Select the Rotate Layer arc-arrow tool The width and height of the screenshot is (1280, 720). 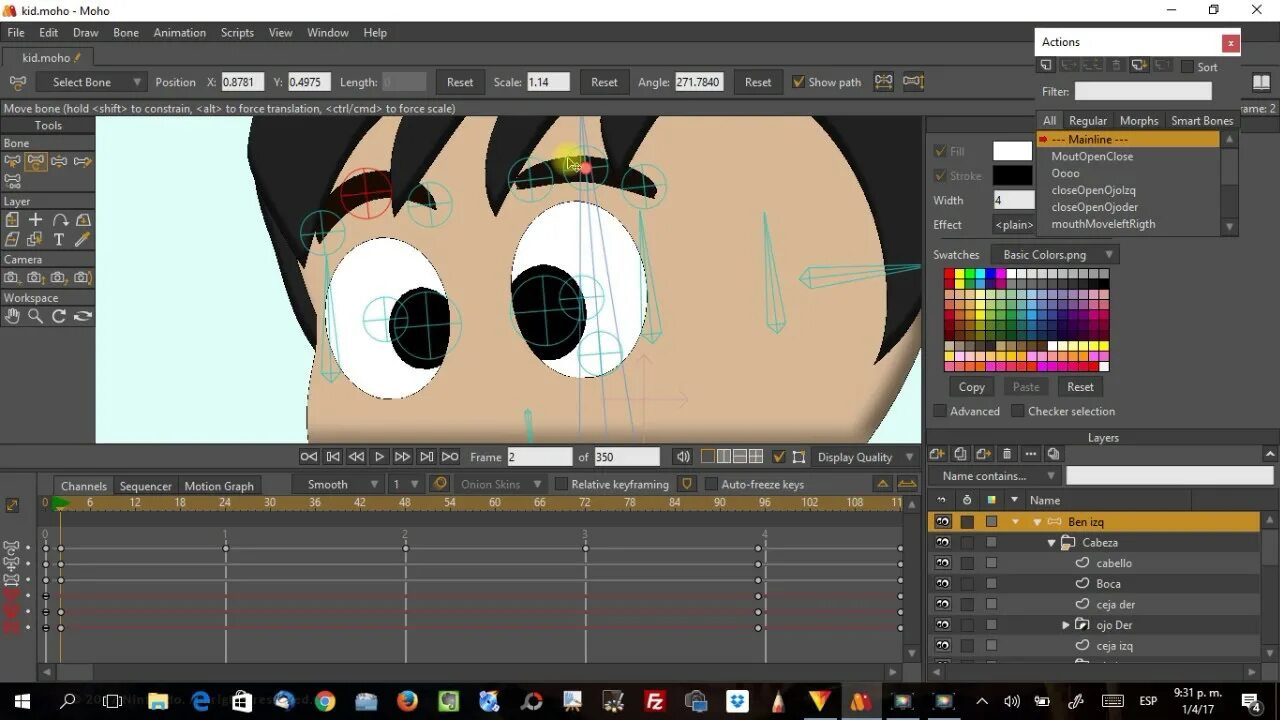click(x=59, y=219)
